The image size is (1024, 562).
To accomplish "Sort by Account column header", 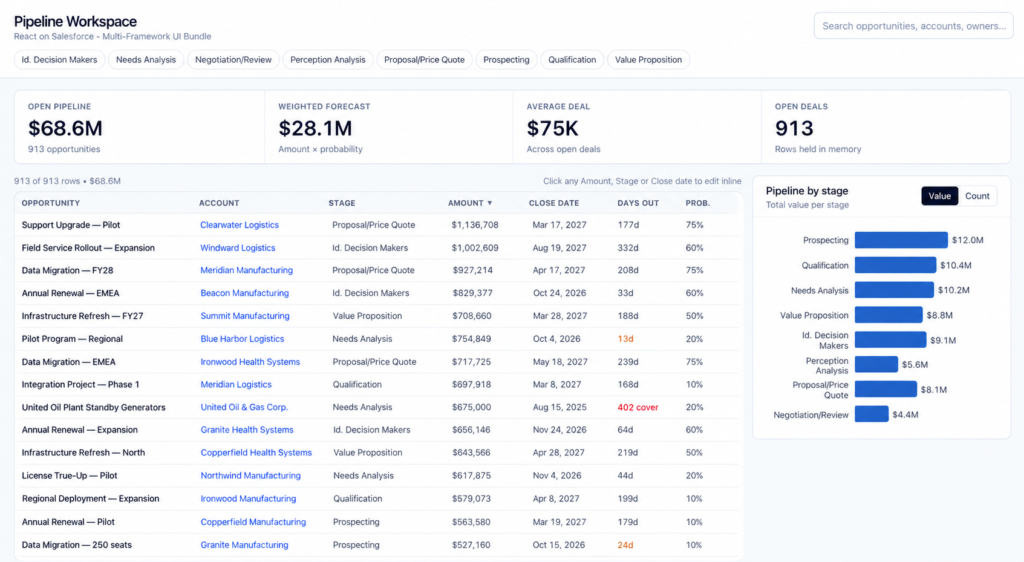I will click(x=219, y=204).
